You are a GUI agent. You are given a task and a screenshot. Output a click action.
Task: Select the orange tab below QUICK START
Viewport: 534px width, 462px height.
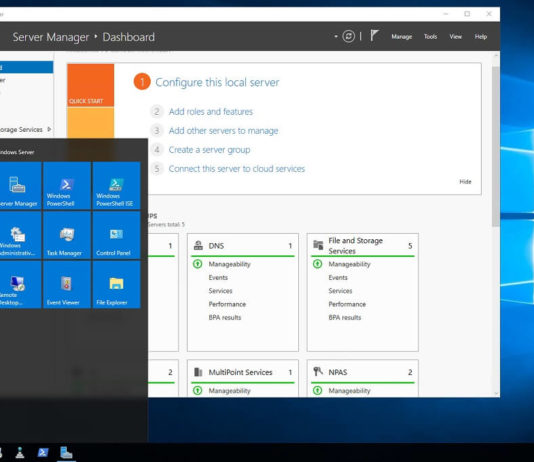91,123
